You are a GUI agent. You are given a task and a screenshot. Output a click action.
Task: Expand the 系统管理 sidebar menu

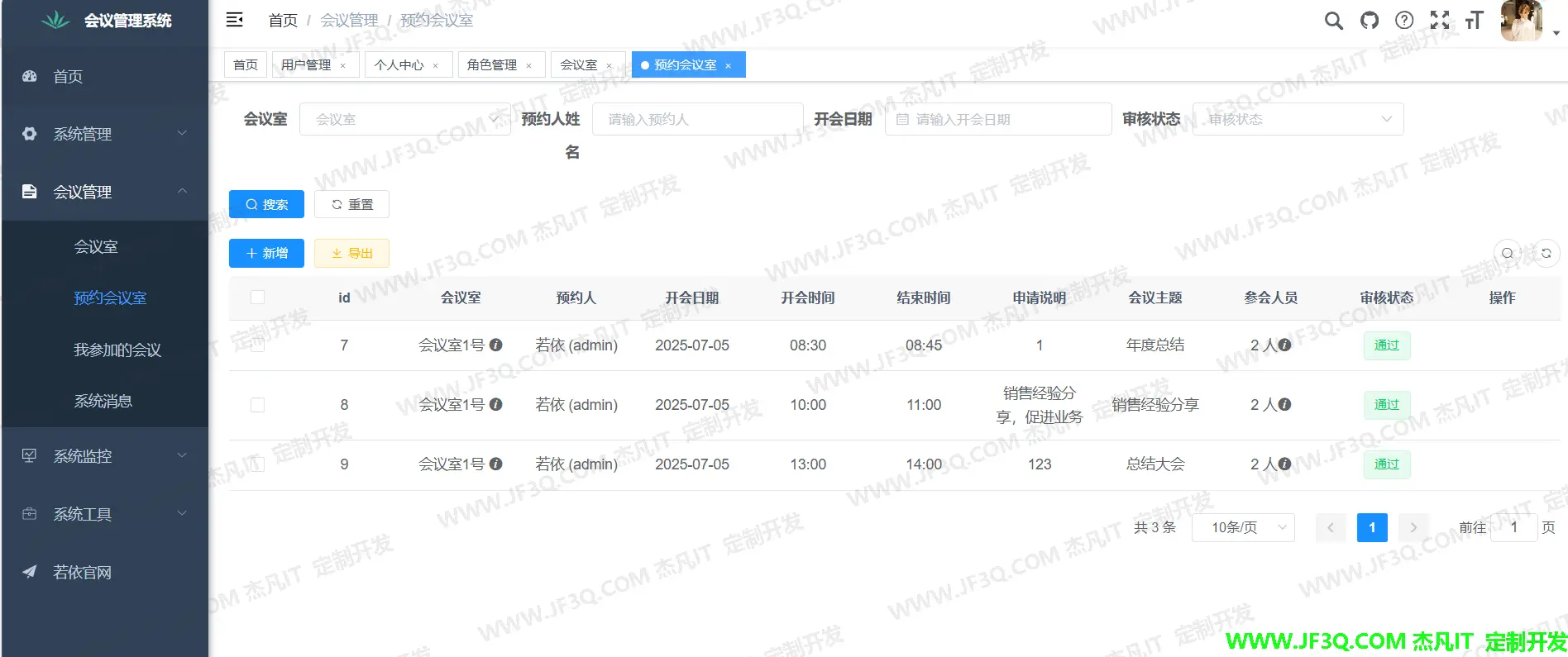[x=104, y=134]
